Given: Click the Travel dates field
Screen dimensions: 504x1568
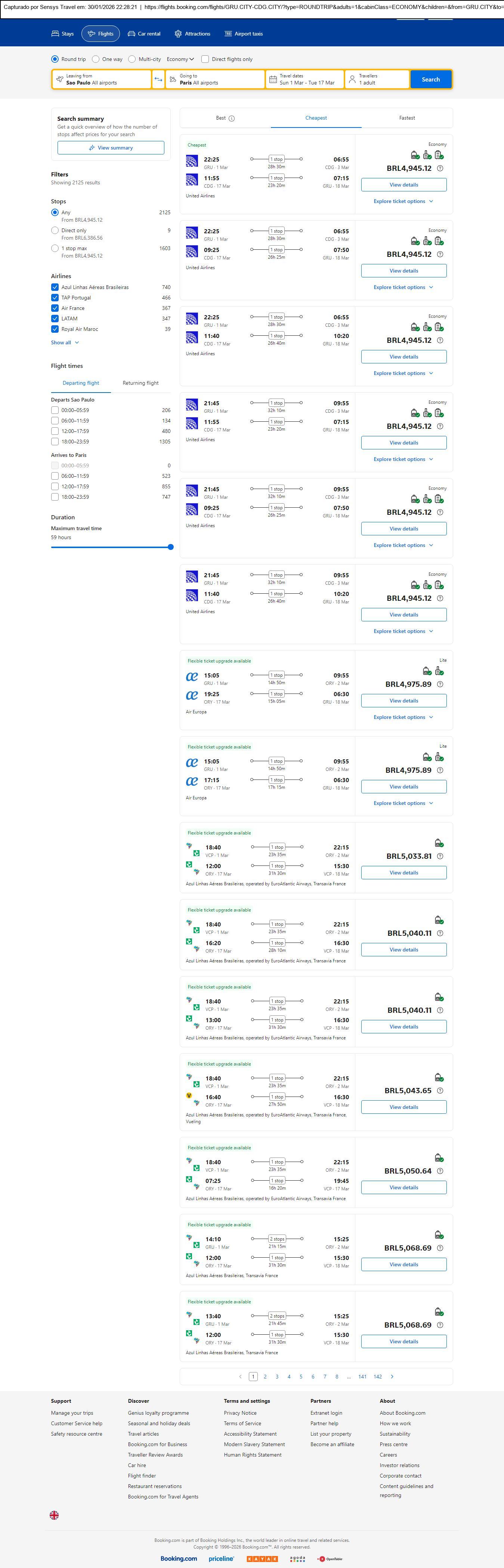Looking at the screenshot, I should [x=304, y=79].
